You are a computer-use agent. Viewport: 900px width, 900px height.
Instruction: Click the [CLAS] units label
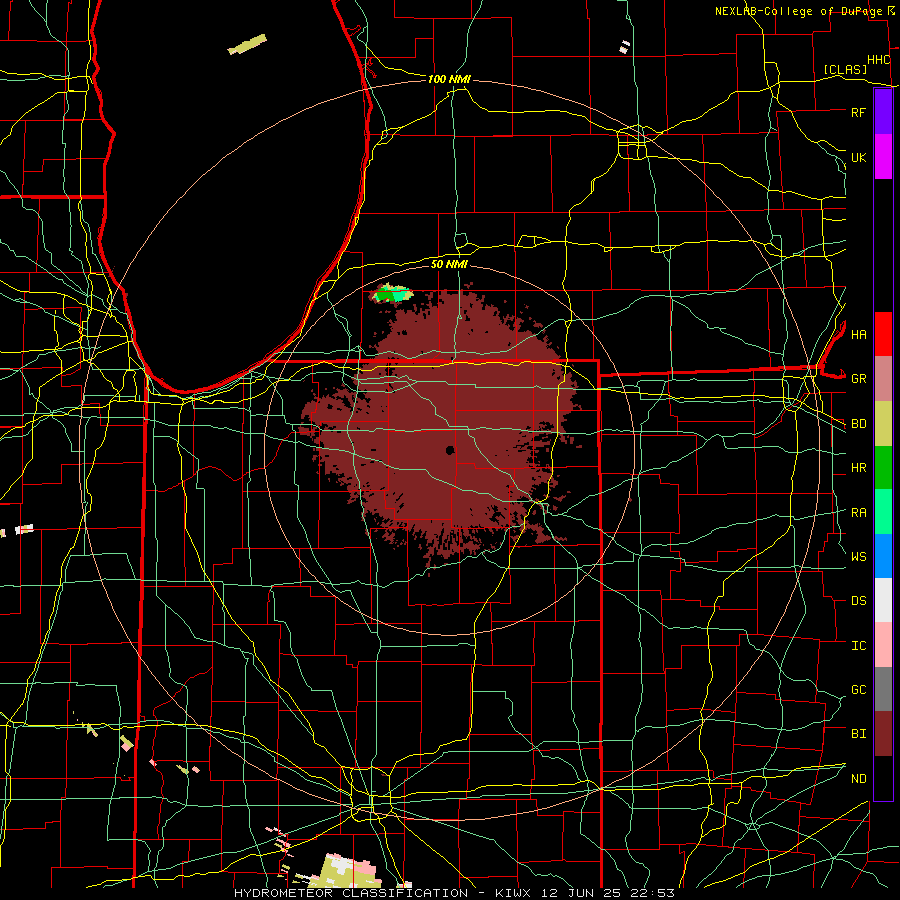(845, 69)
